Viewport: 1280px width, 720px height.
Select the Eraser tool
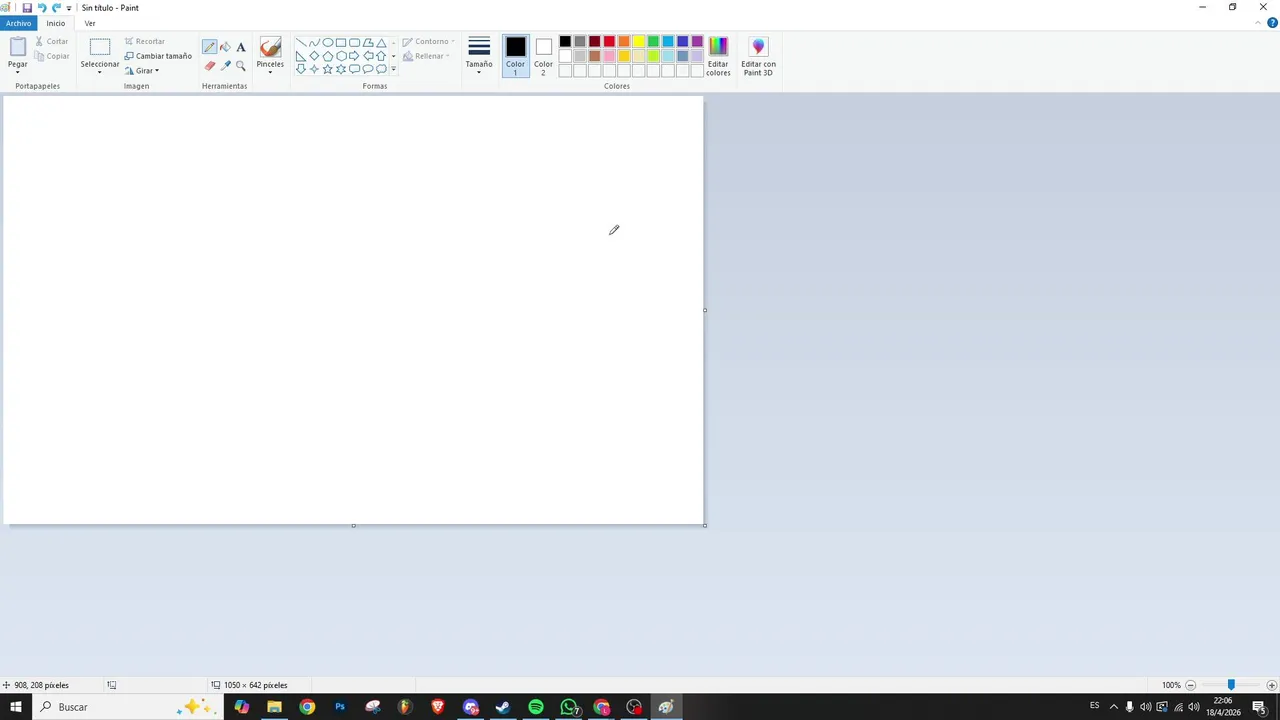click(x=209, y=66)
